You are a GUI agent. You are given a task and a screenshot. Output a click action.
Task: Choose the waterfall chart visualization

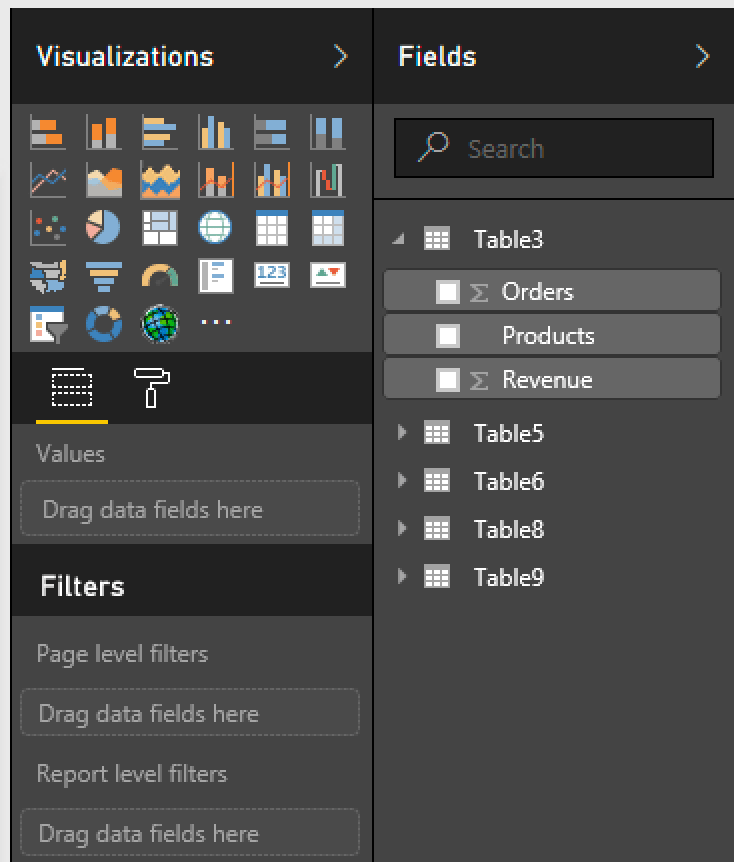(327, 180)
